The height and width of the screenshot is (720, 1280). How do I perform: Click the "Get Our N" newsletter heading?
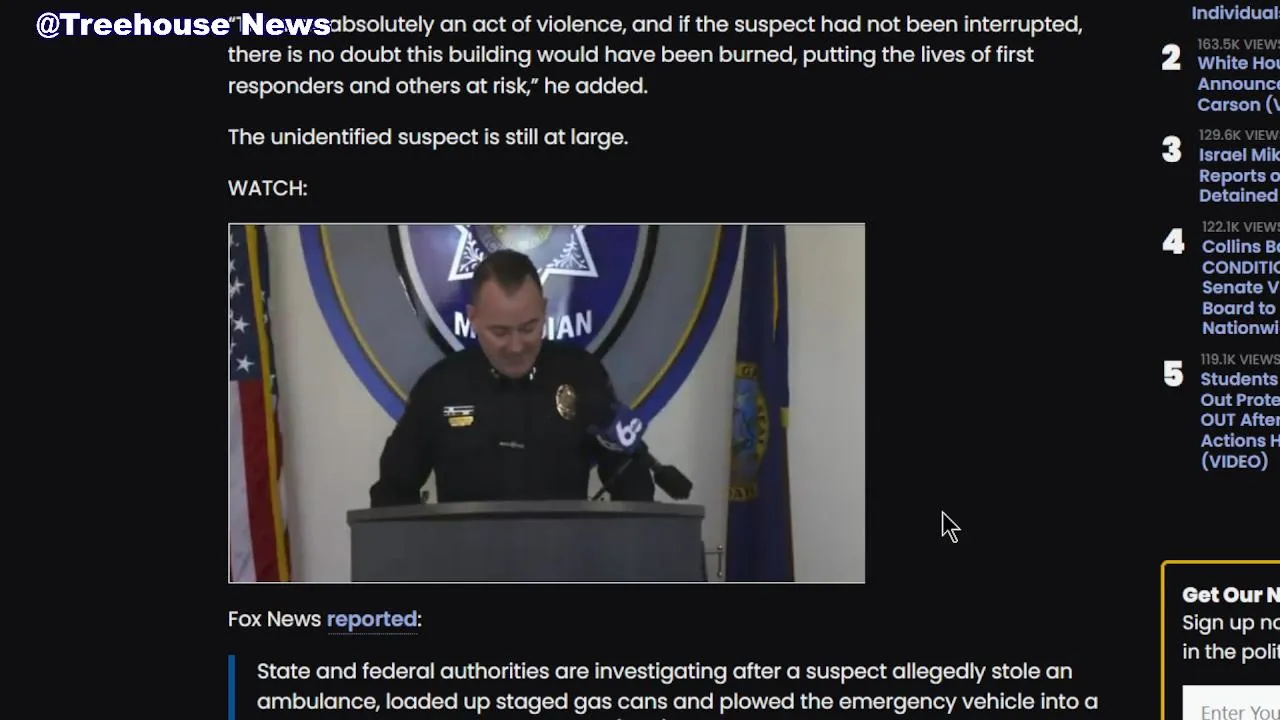click(1231, 595)
